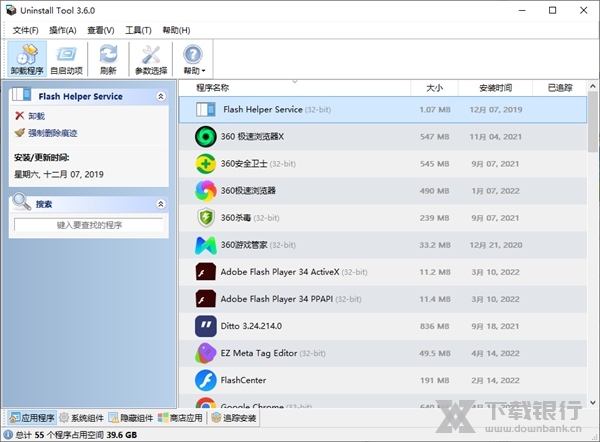
Task: Select Adobe Flash Player 34 PPAPI name
Action: pyautogui.click(x=277, y=299)
